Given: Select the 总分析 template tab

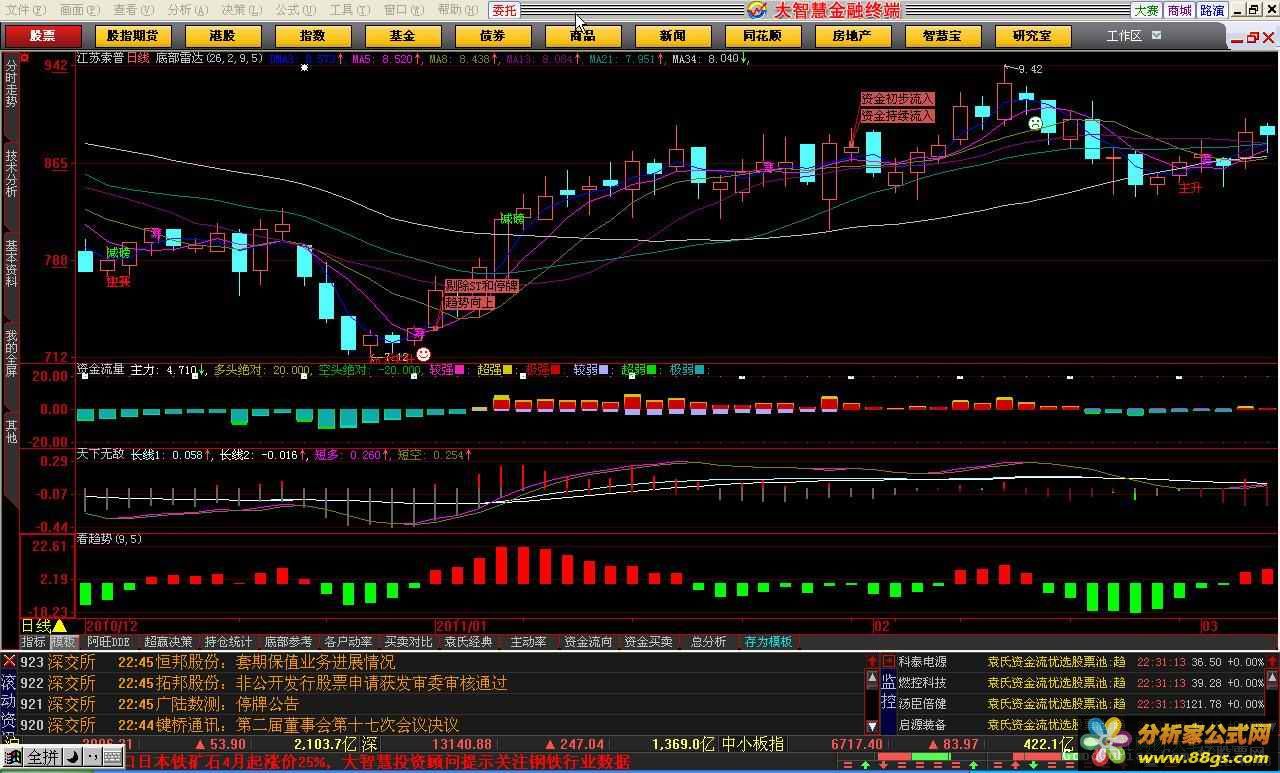Looking at the screenshot, I should [708, 642].
